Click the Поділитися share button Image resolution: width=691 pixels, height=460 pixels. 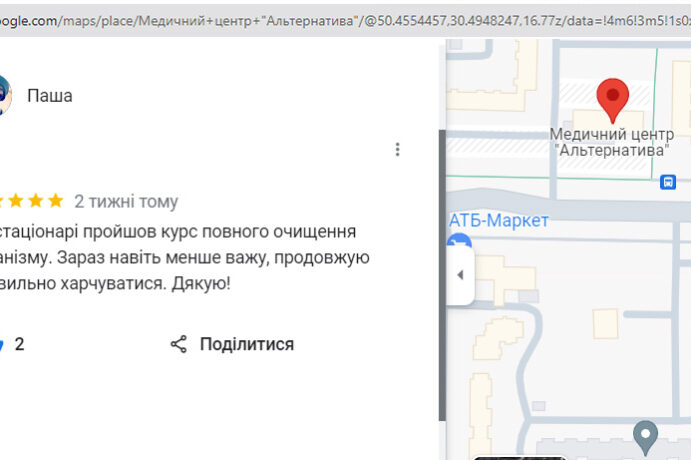[x=246, y=345]
